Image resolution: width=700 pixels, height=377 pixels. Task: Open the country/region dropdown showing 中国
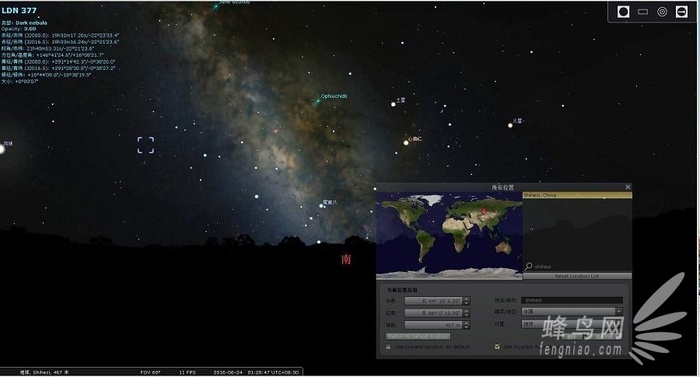572,311
